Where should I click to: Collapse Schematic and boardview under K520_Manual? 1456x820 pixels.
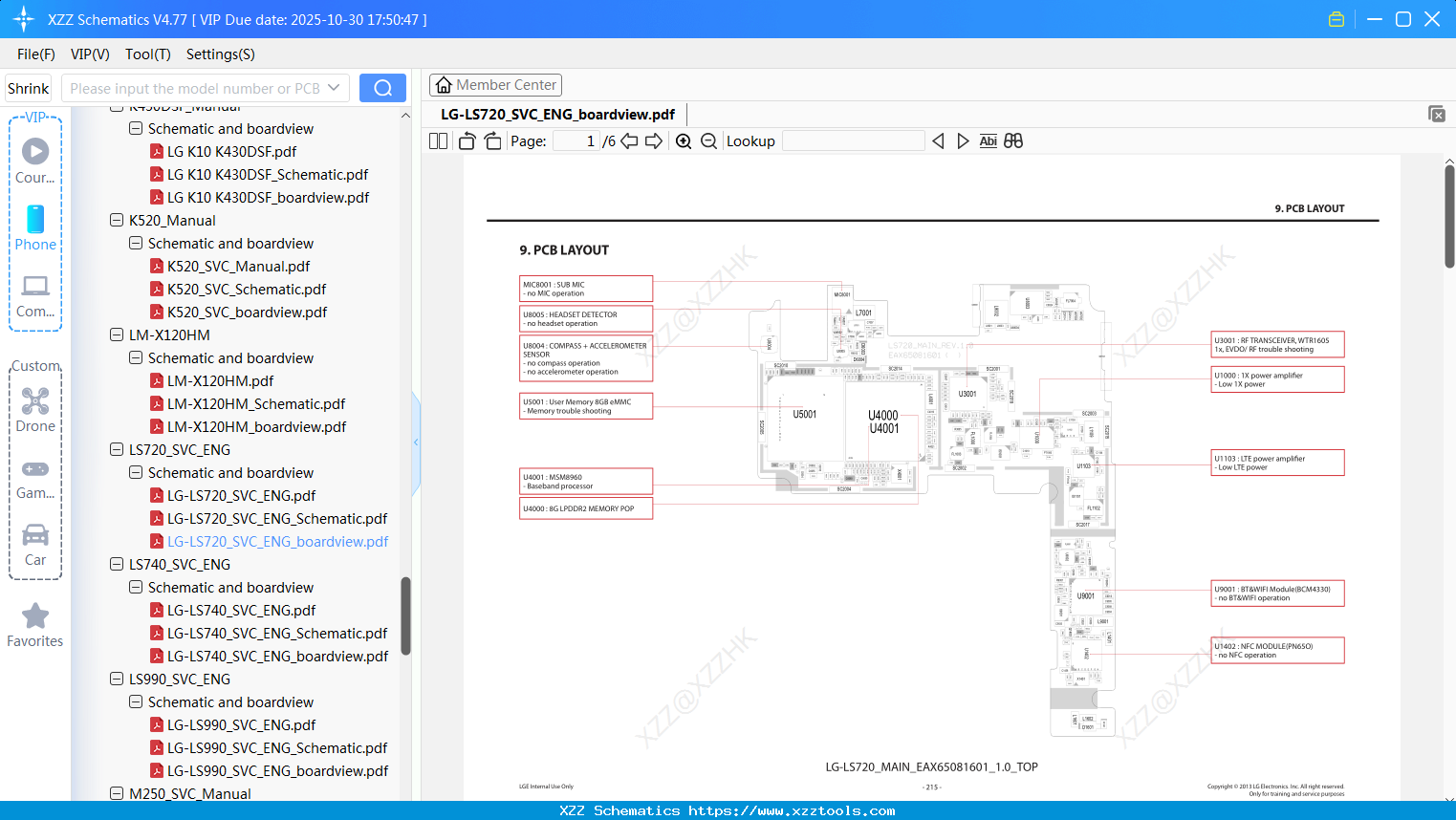coord(135,243)
